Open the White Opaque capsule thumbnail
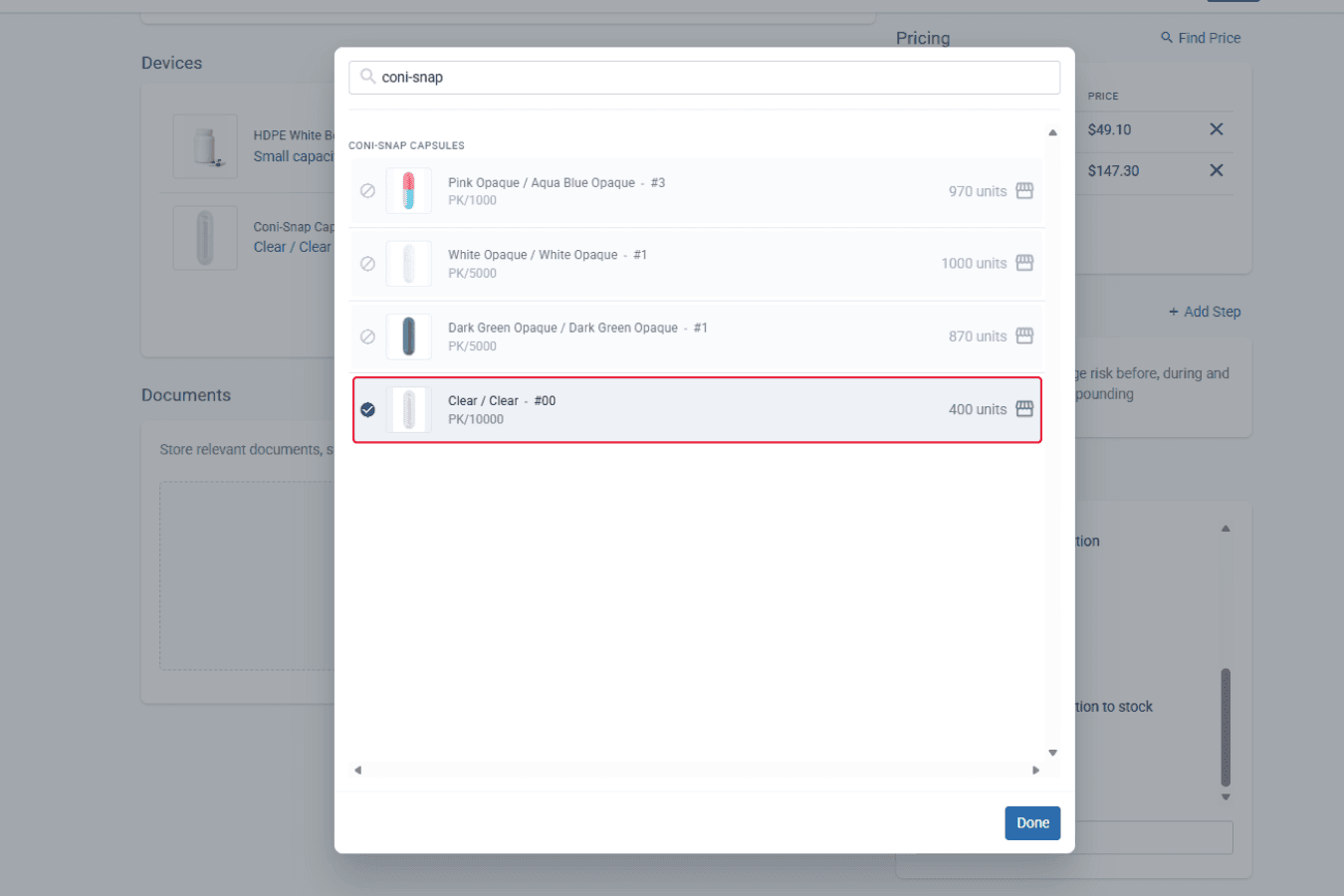1344x896 pixels. [408, 264]
